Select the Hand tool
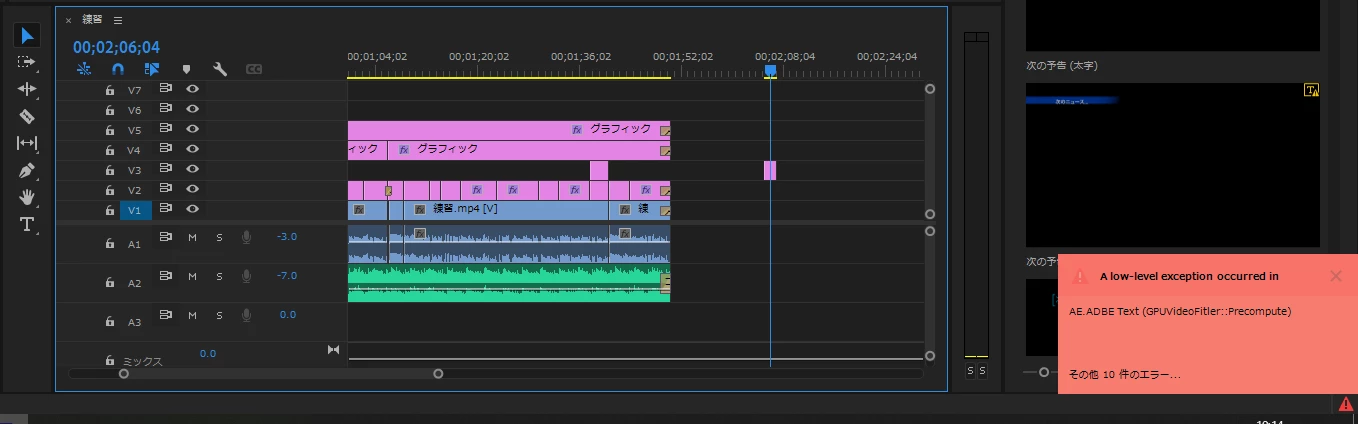1358x424 pixels. pyautogui.click(x=27, y=197)
